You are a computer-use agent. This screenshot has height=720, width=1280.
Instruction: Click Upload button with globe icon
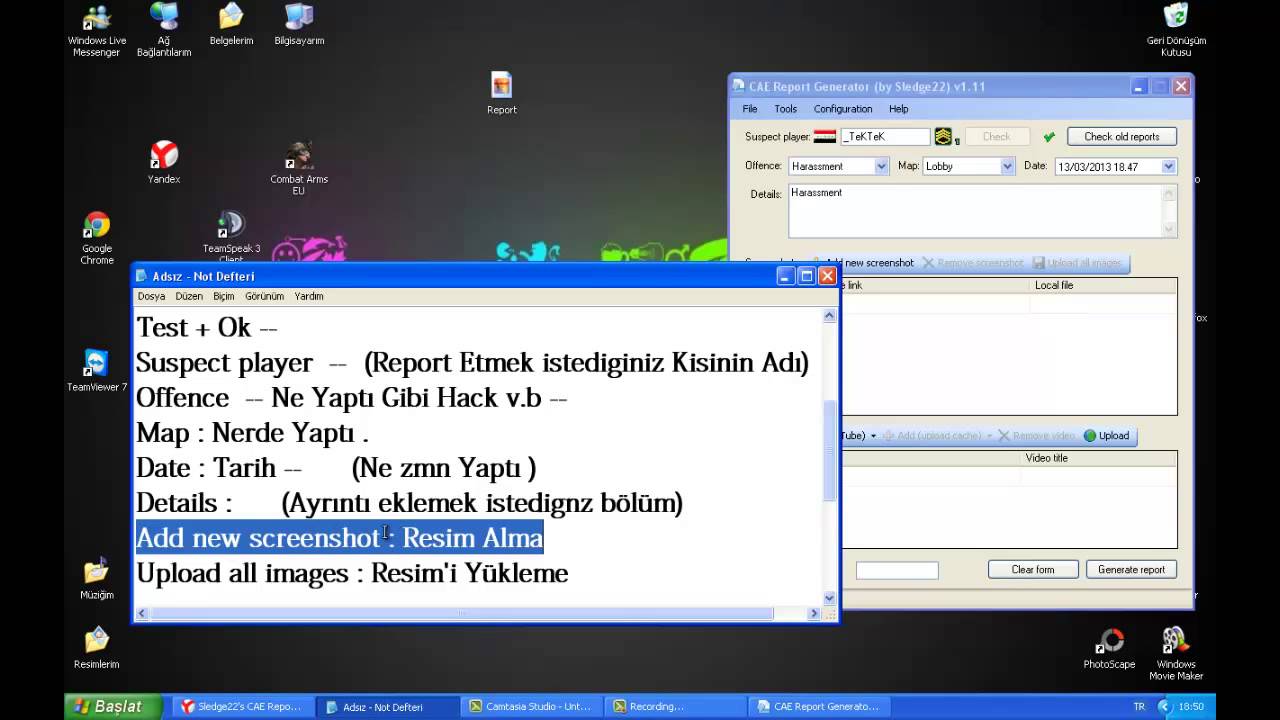click(x=1107, y=436)
